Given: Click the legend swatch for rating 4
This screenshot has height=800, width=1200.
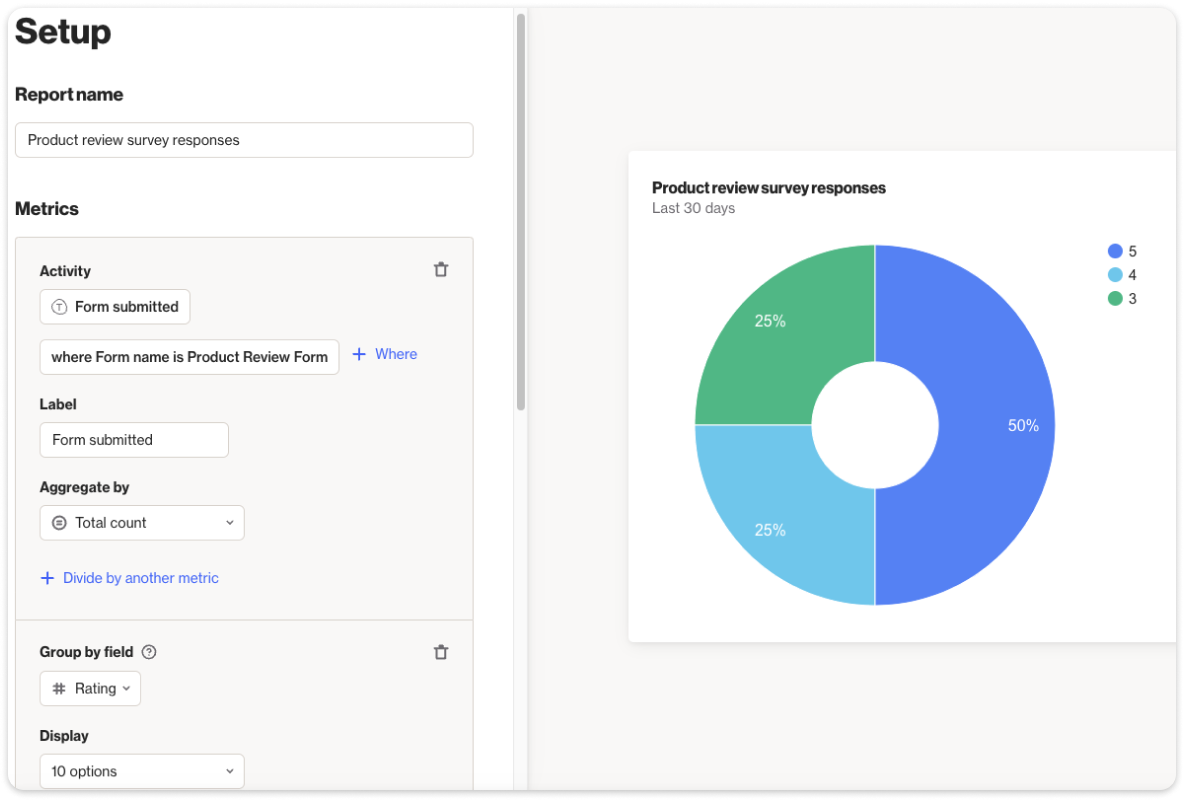Looking at the screenshot, I should coord(1115,275).
